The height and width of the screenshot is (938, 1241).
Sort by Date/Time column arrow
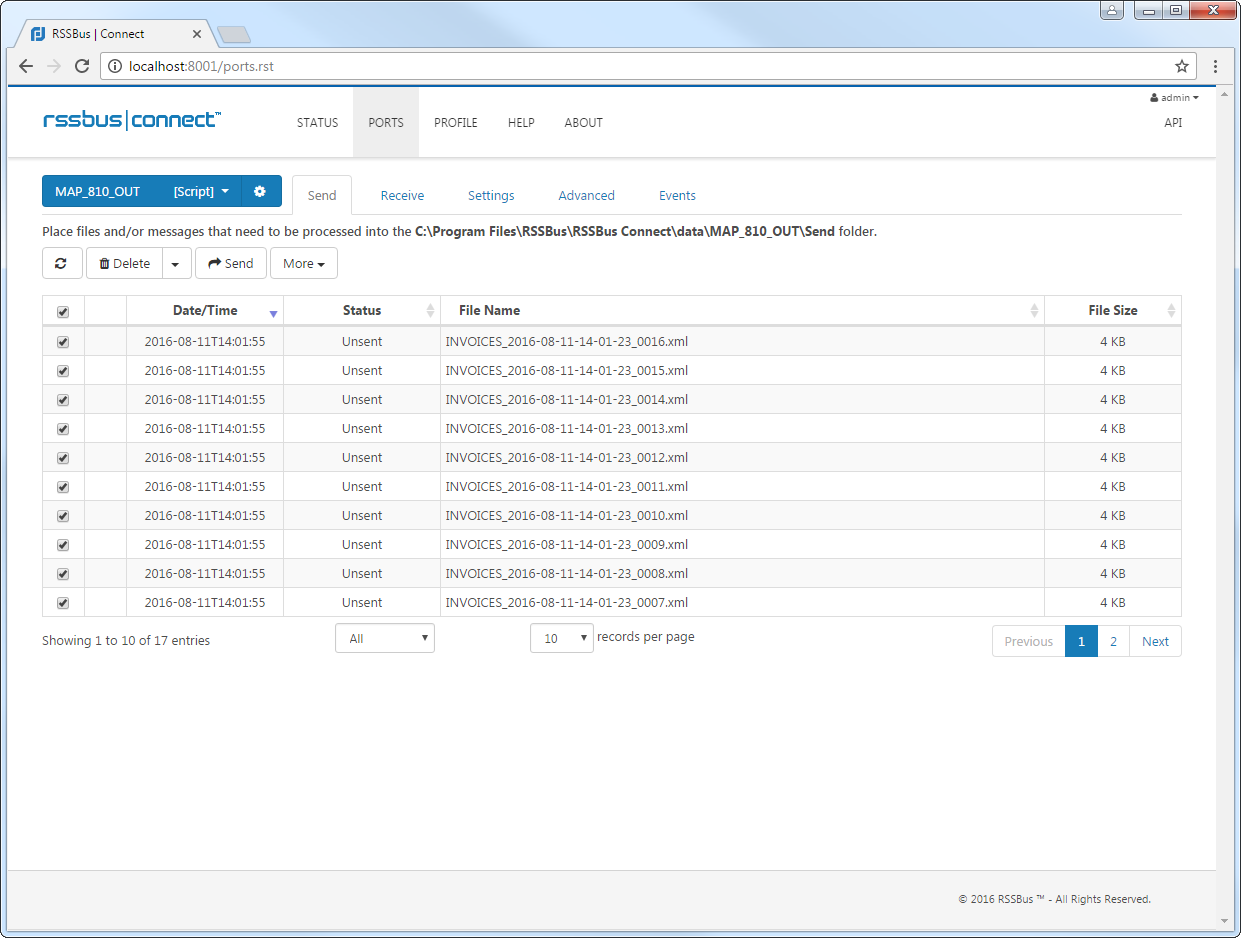click(x=273, y=313)
